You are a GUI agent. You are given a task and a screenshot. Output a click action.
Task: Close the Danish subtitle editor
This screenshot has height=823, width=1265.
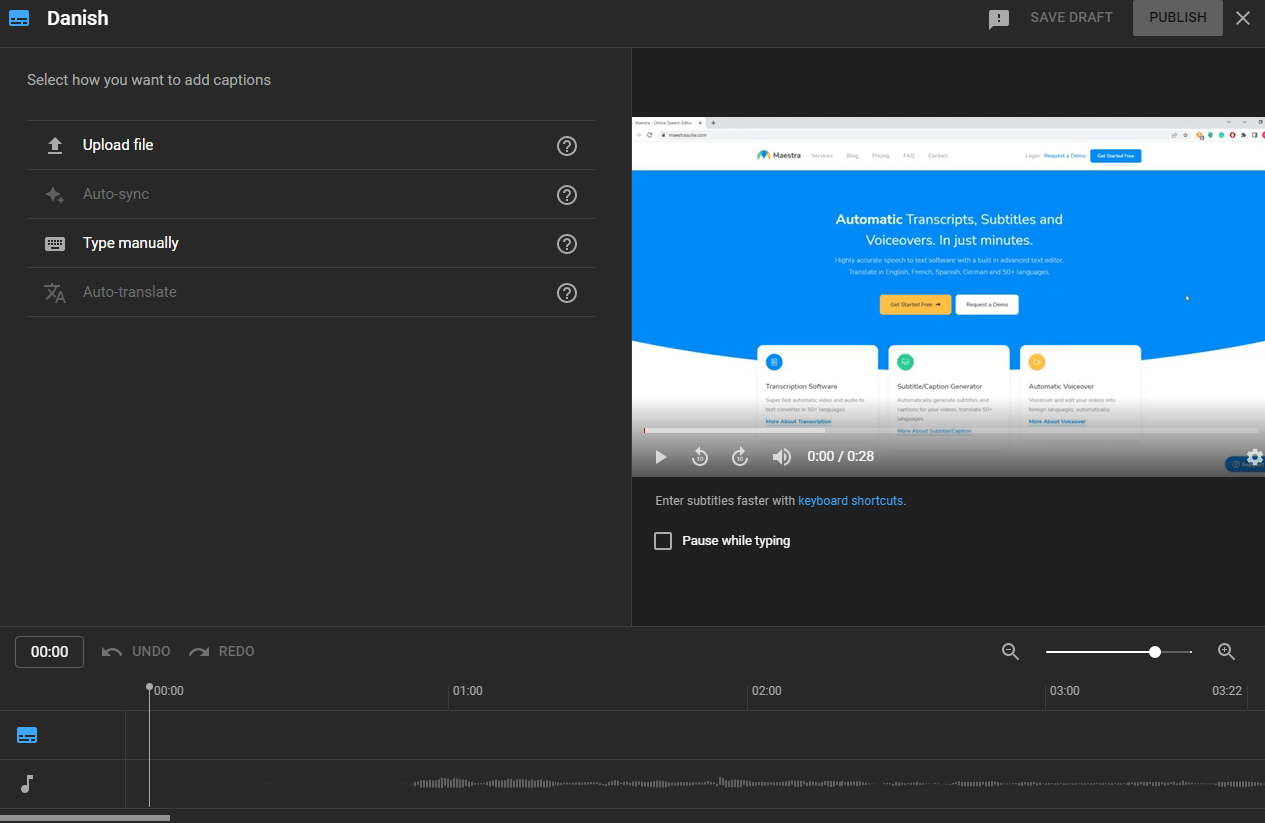pos(1243,18)
